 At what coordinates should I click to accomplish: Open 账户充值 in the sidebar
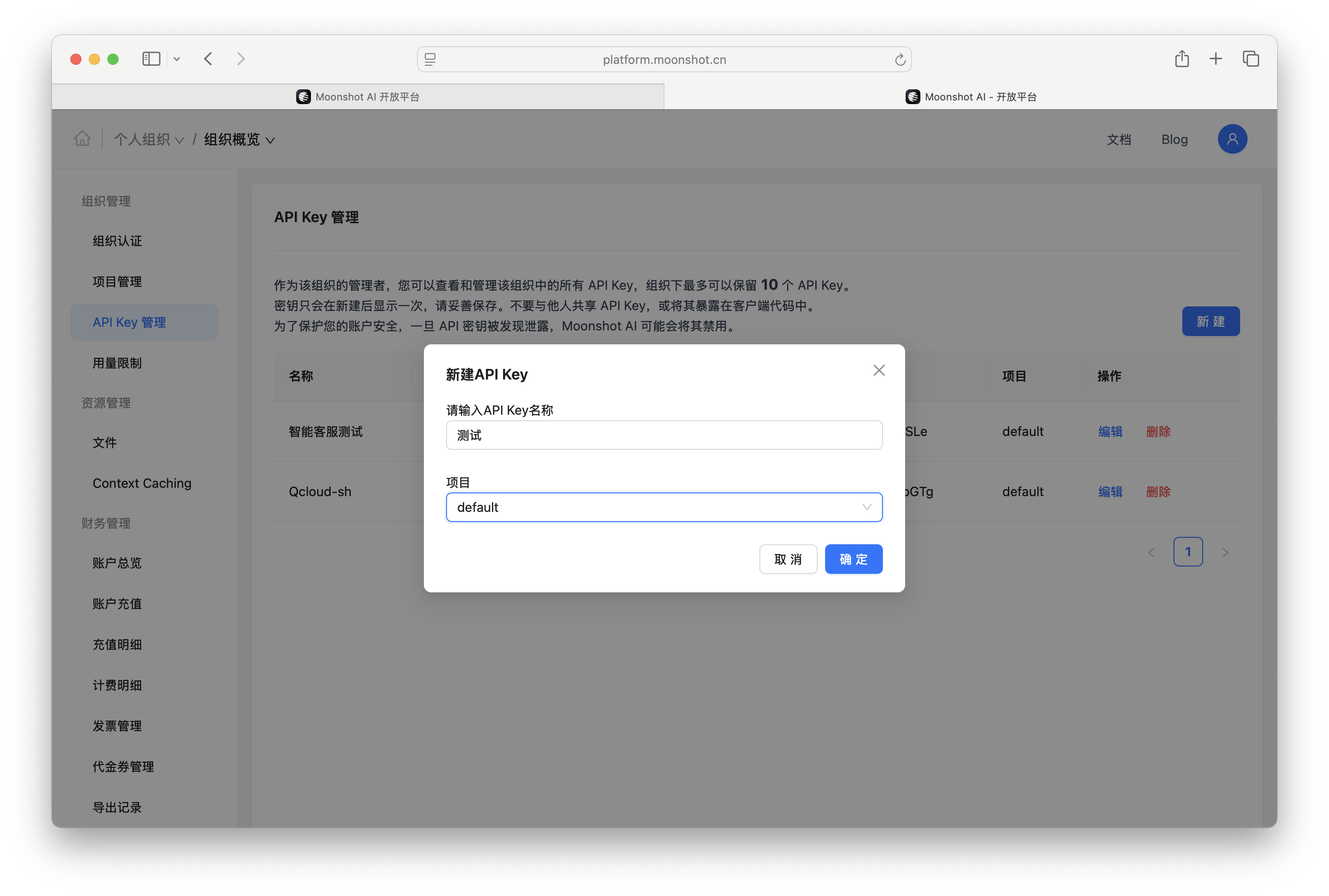[117, 604]
